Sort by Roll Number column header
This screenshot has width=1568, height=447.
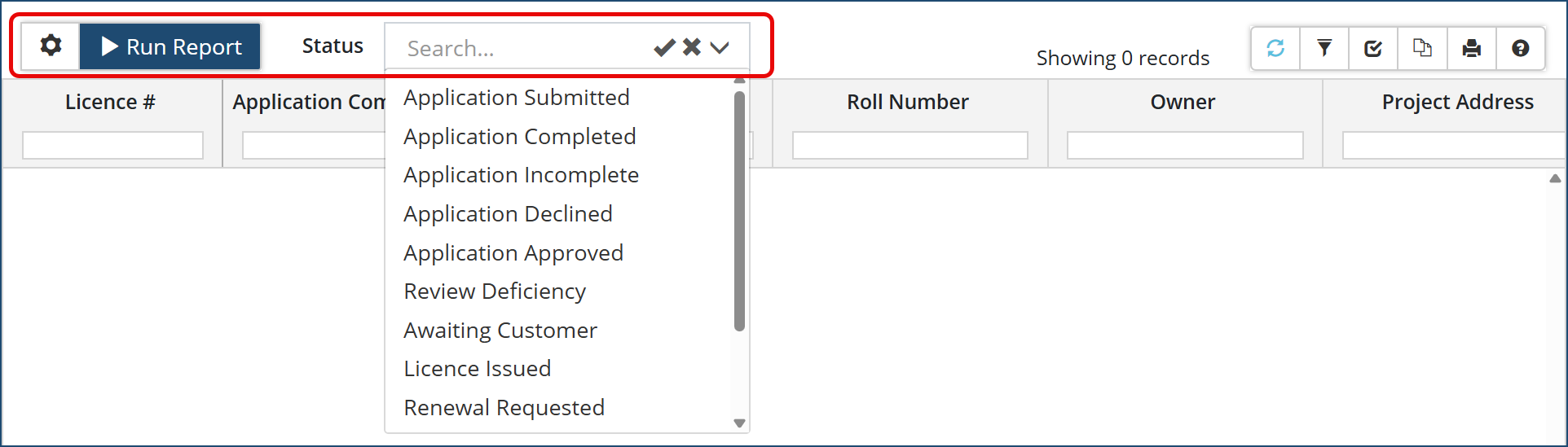(907, 102)
